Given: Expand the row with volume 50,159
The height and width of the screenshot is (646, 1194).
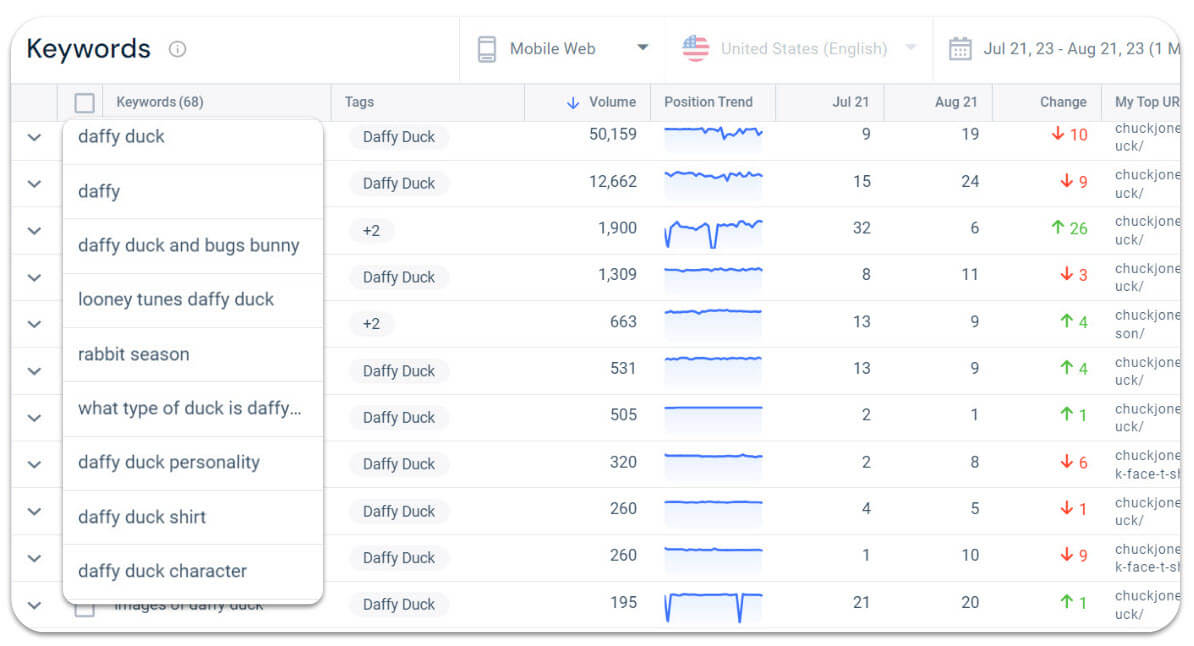Looking at the screenshot, I should coord(34,138).
